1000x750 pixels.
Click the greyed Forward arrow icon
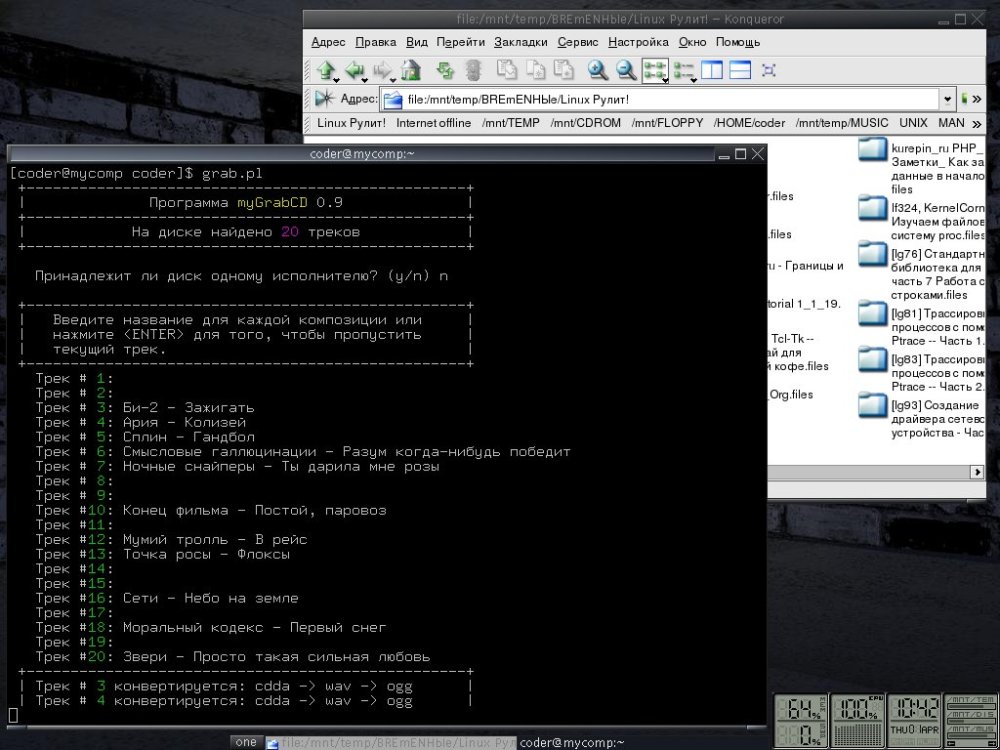pyautogui.click(x=382, y=69)
